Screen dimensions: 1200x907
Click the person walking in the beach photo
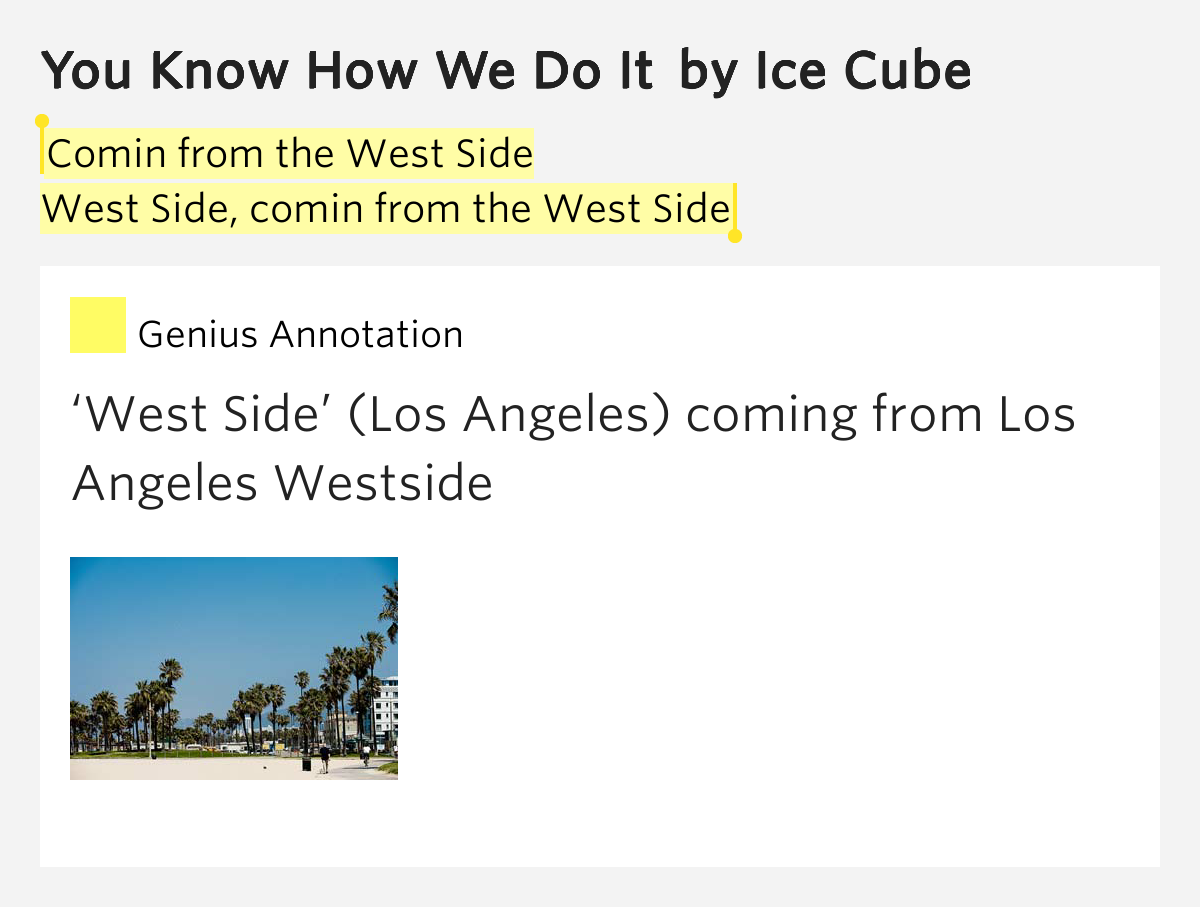325,759
